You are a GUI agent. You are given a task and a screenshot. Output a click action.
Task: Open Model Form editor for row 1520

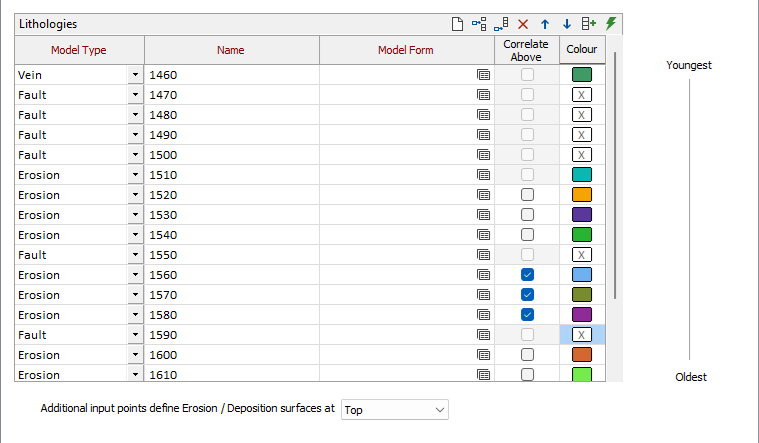pos(483,195)
